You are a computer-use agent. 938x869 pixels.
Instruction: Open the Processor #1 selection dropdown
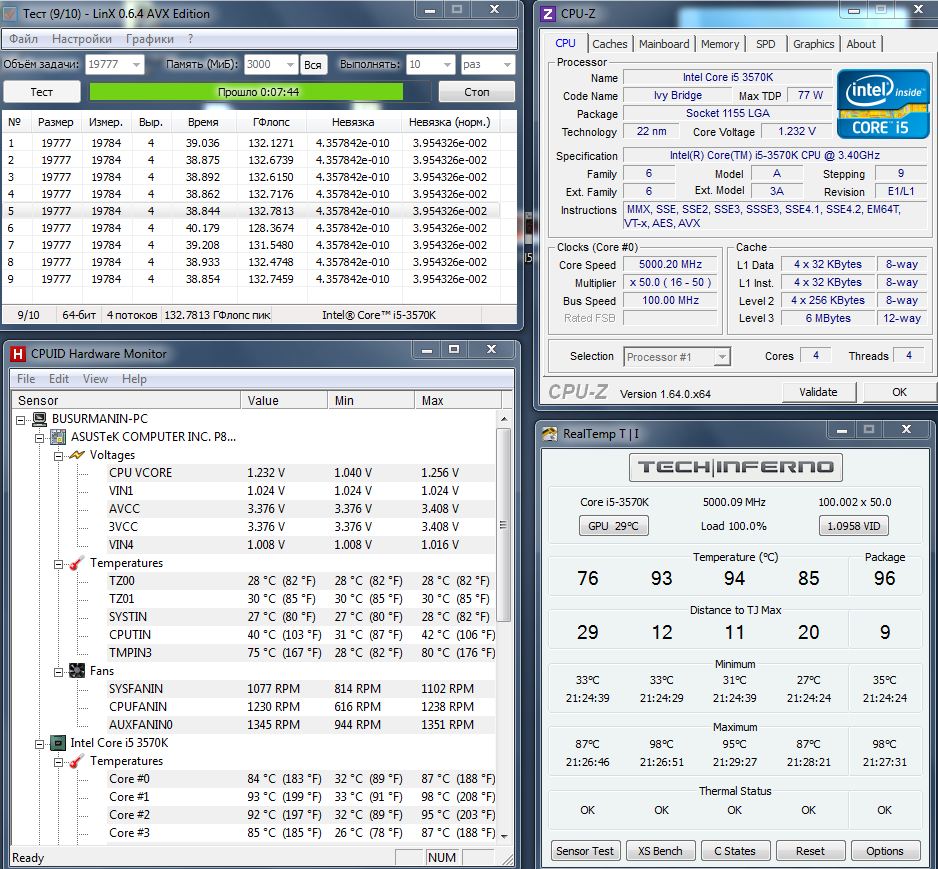pyautogui.click(x=722, y=357)
